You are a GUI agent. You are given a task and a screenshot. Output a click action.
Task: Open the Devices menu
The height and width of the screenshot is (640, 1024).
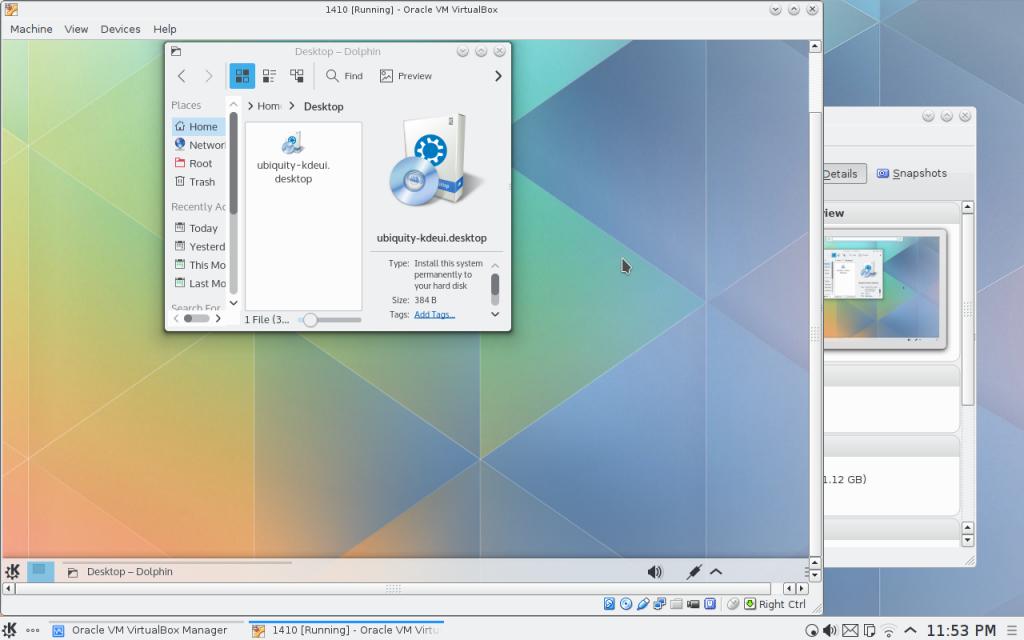[120, 29]
